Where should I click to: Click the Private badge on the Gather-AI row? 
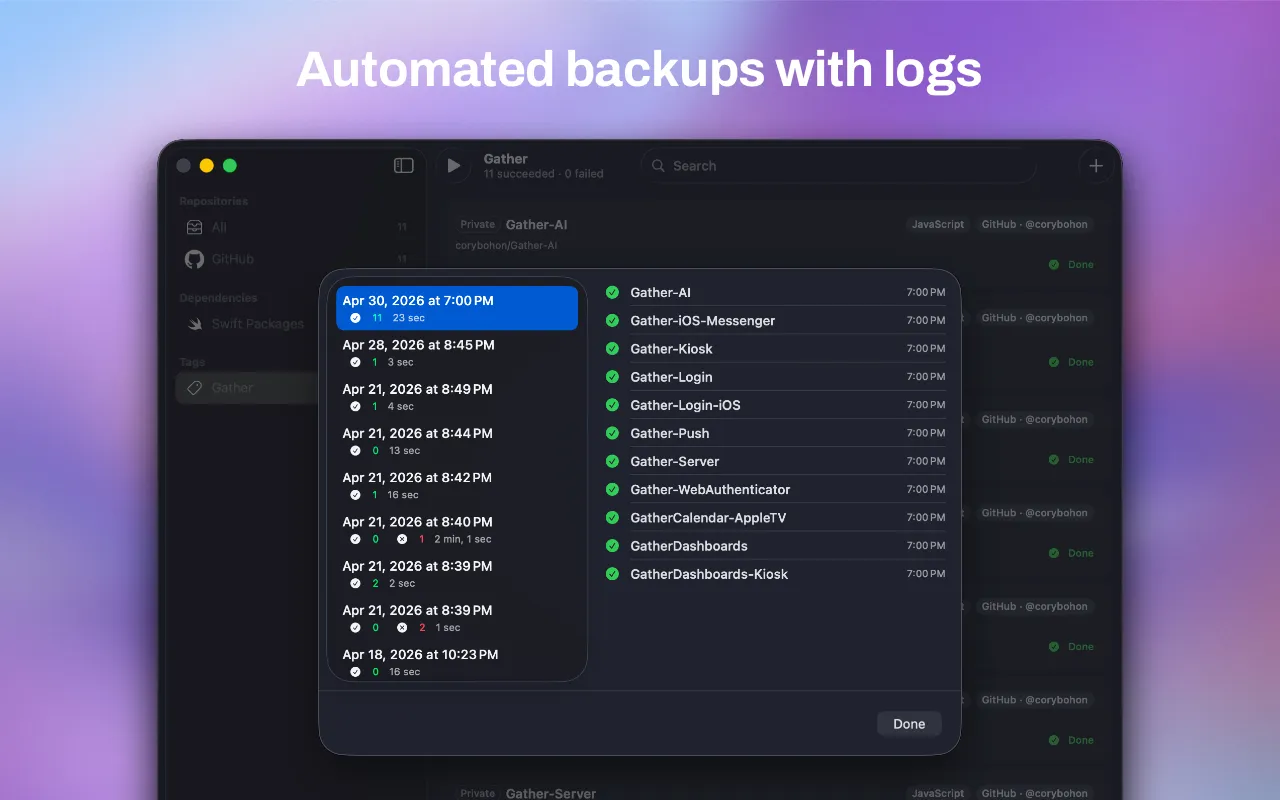click(x=478, y=225)
